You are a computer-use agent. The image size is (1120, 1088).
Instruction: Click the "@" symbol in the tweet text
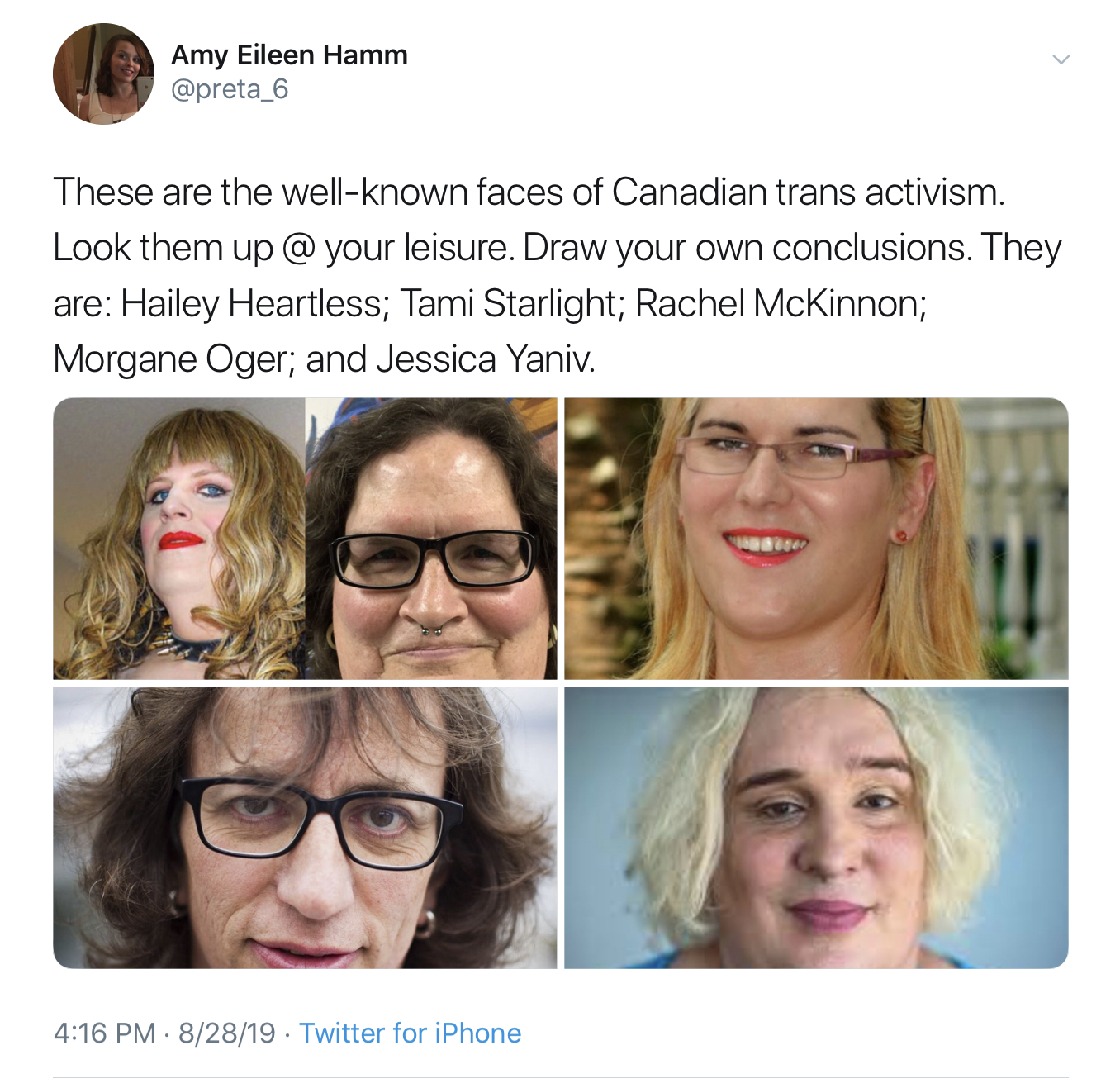point(298,249)
